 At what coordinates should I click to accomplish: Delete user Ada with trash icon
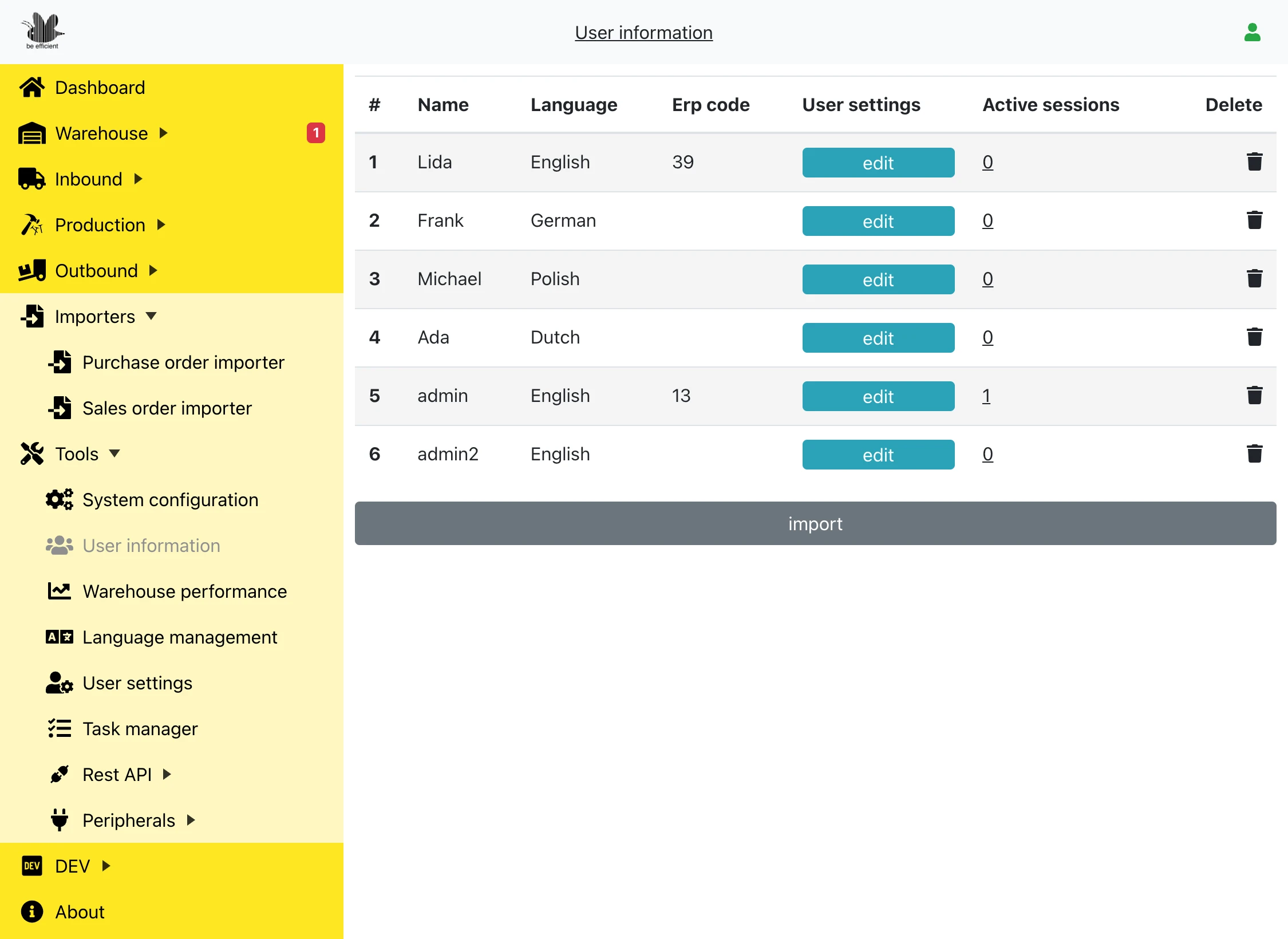[x=1255, y=337]
